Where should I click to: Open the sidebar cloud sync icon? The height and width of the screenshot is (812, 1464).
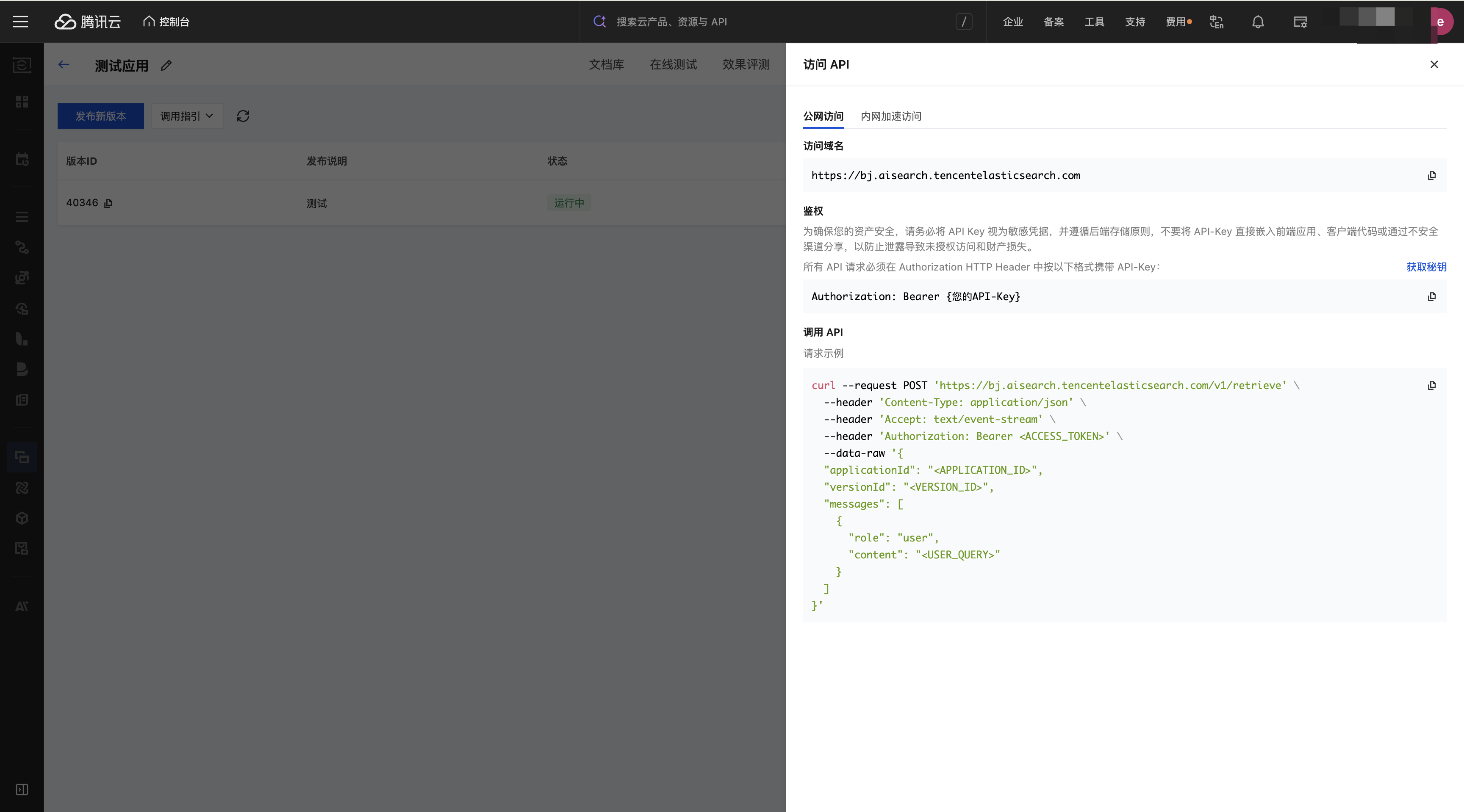(x=22, y=308)
